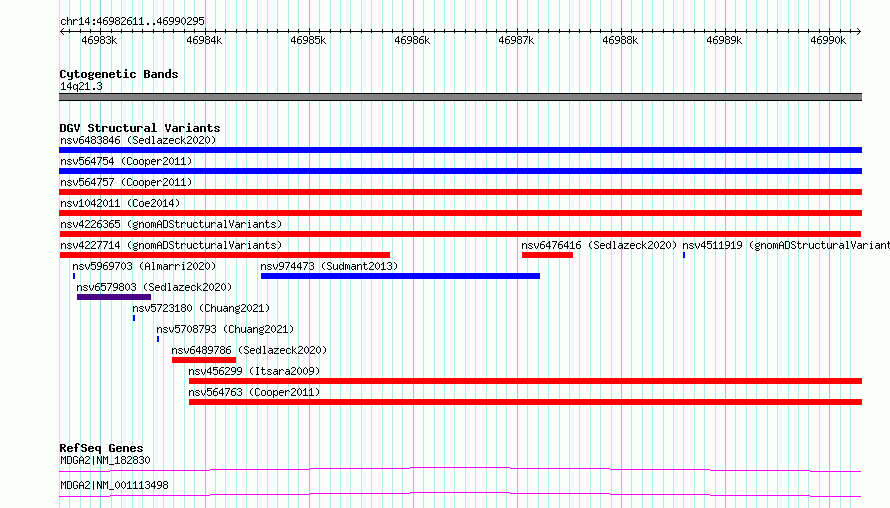The image size is (890, 508).
Task: Click the 46985k ruler tick label
Action: (x=308, y=40)
